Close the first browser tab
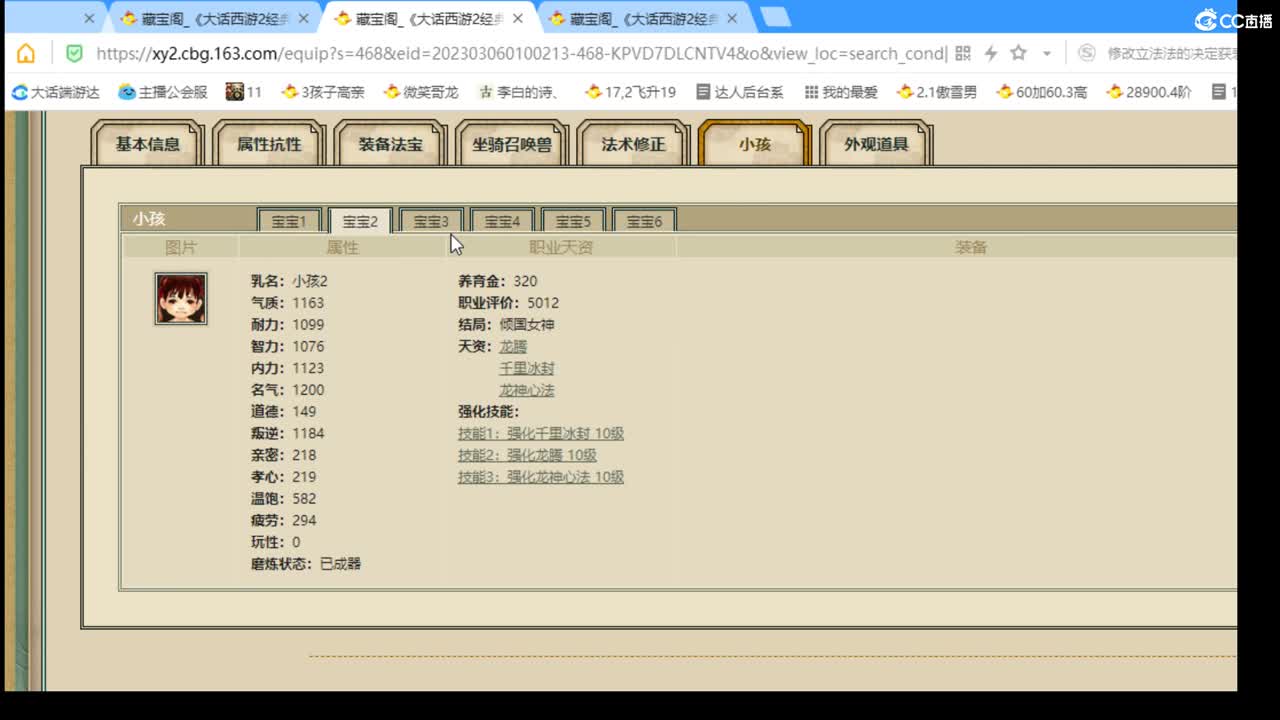1280x720 pixels. pyautogui.click(x=89, y=18)
